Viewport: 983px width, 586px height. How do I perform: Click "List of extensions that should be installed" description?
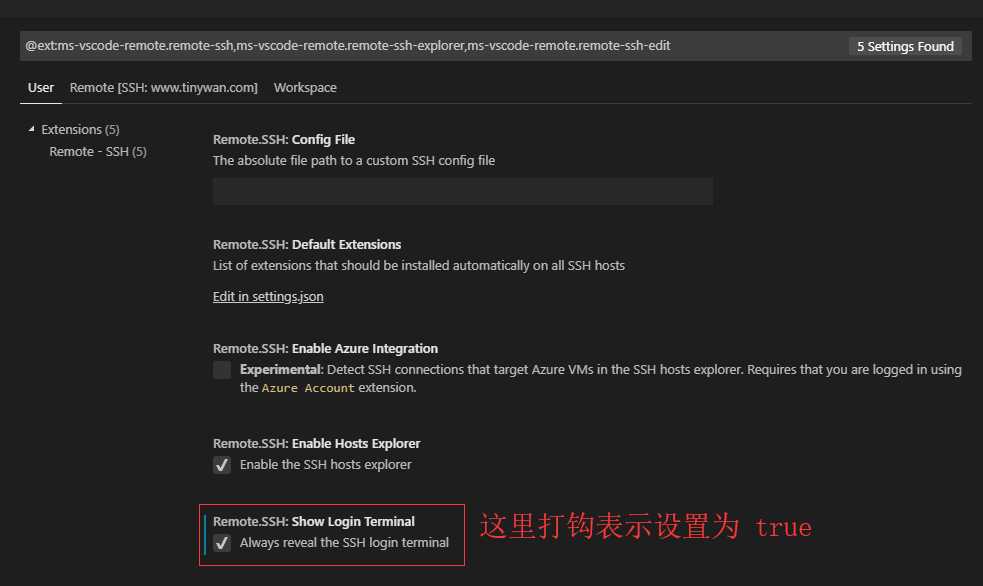click(419, 266)
